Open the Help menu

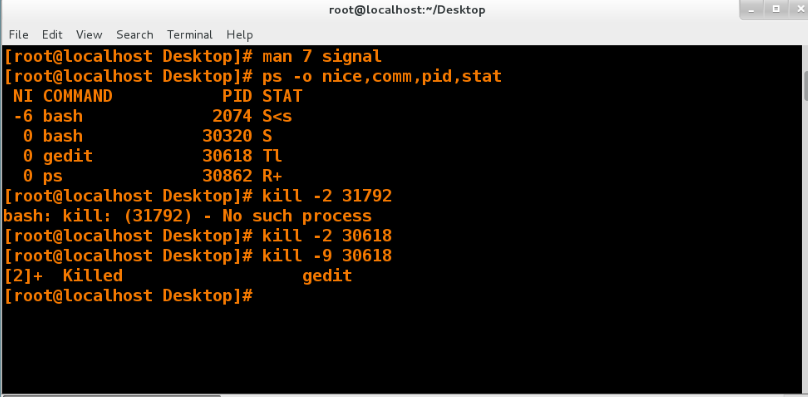pyautogui.click(x=240, y=35)
